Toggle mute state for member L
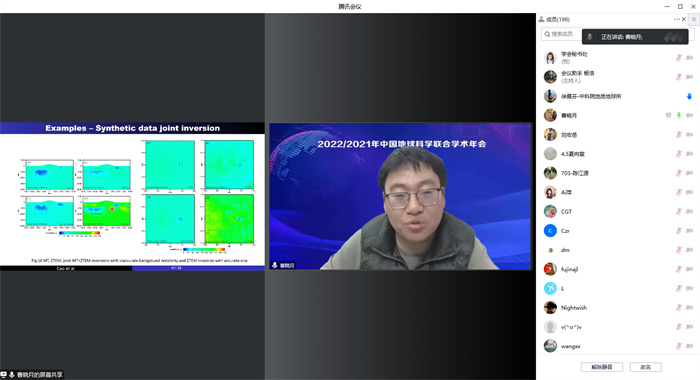 click(x=679, y=288)
